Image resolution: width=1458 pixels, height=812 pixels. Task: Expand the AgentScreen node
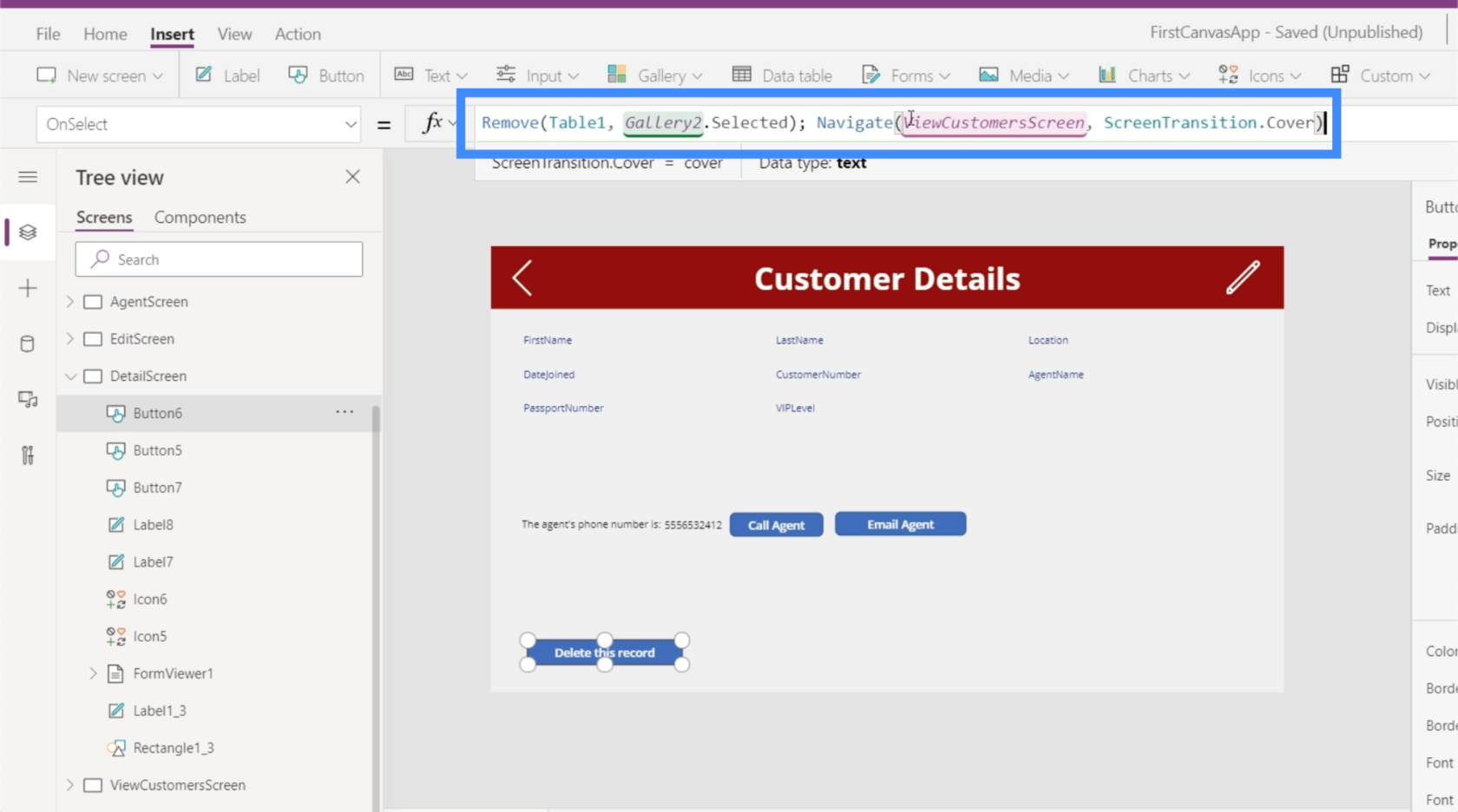[x=70, y=302]
